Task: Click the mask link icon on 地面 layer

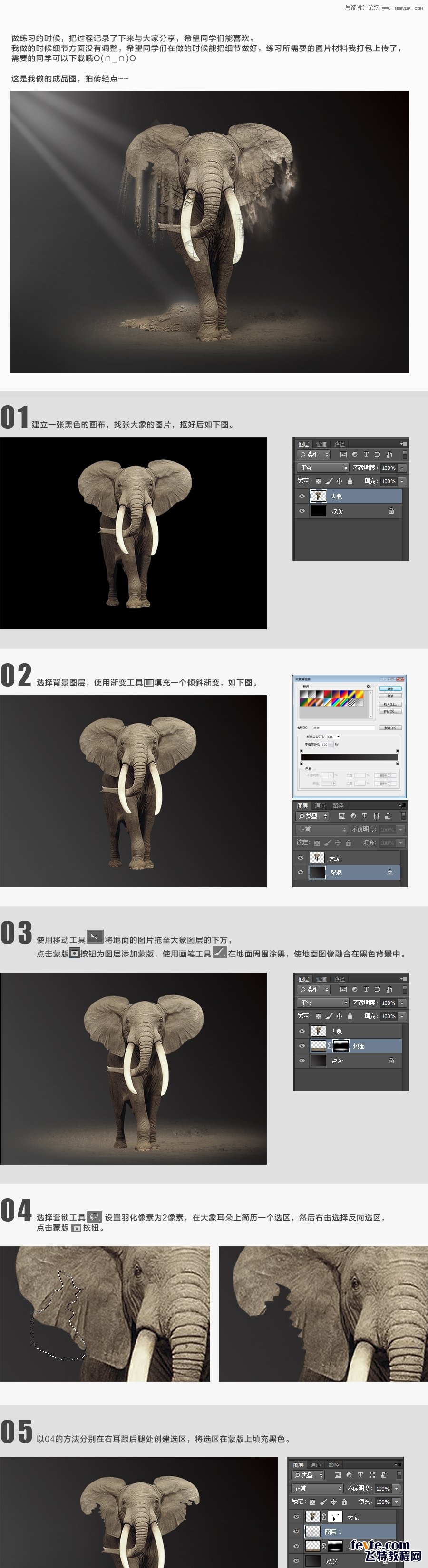Action: pyautogui.click(x=330, y=1046)
